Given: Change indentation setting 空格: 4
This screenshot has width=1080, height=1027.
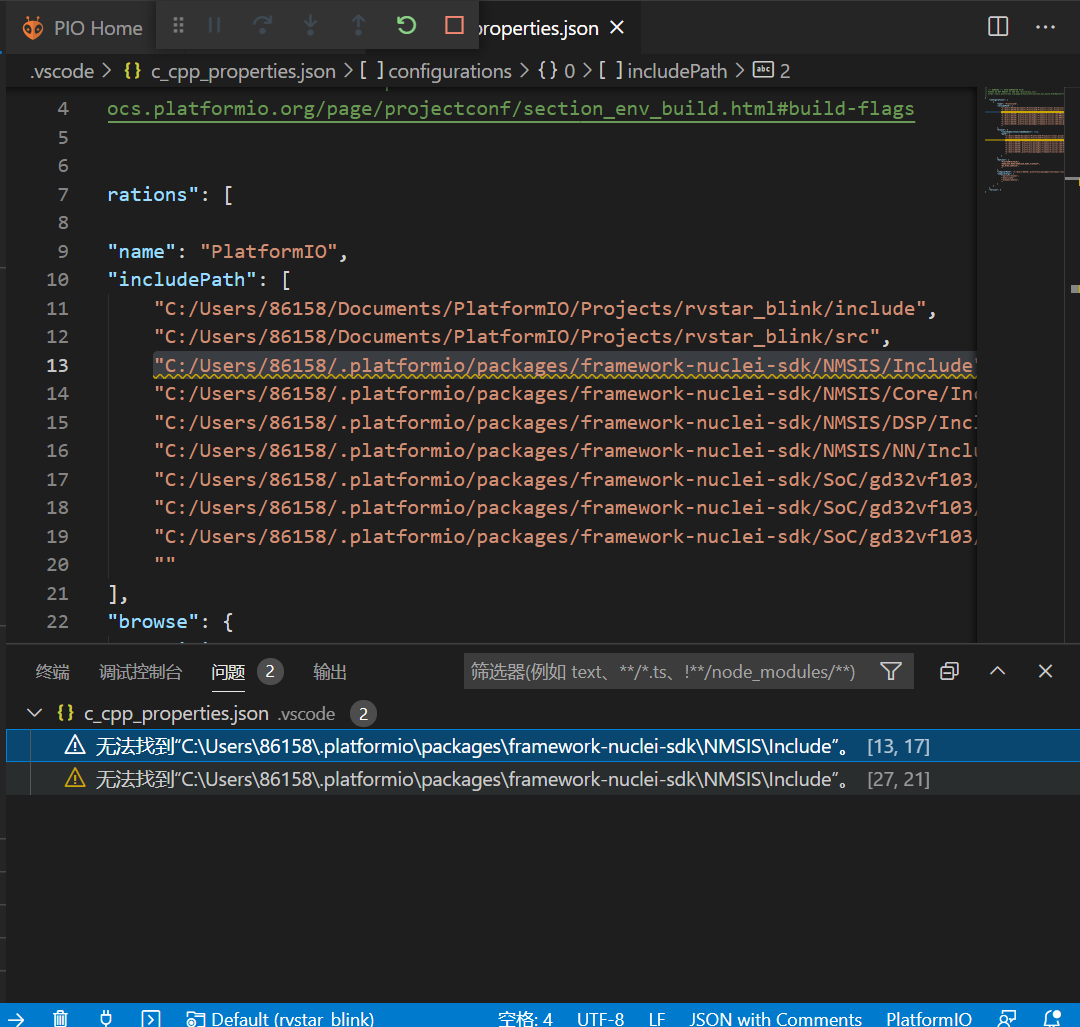Looking at the screenshot, I should point(526,1019).
